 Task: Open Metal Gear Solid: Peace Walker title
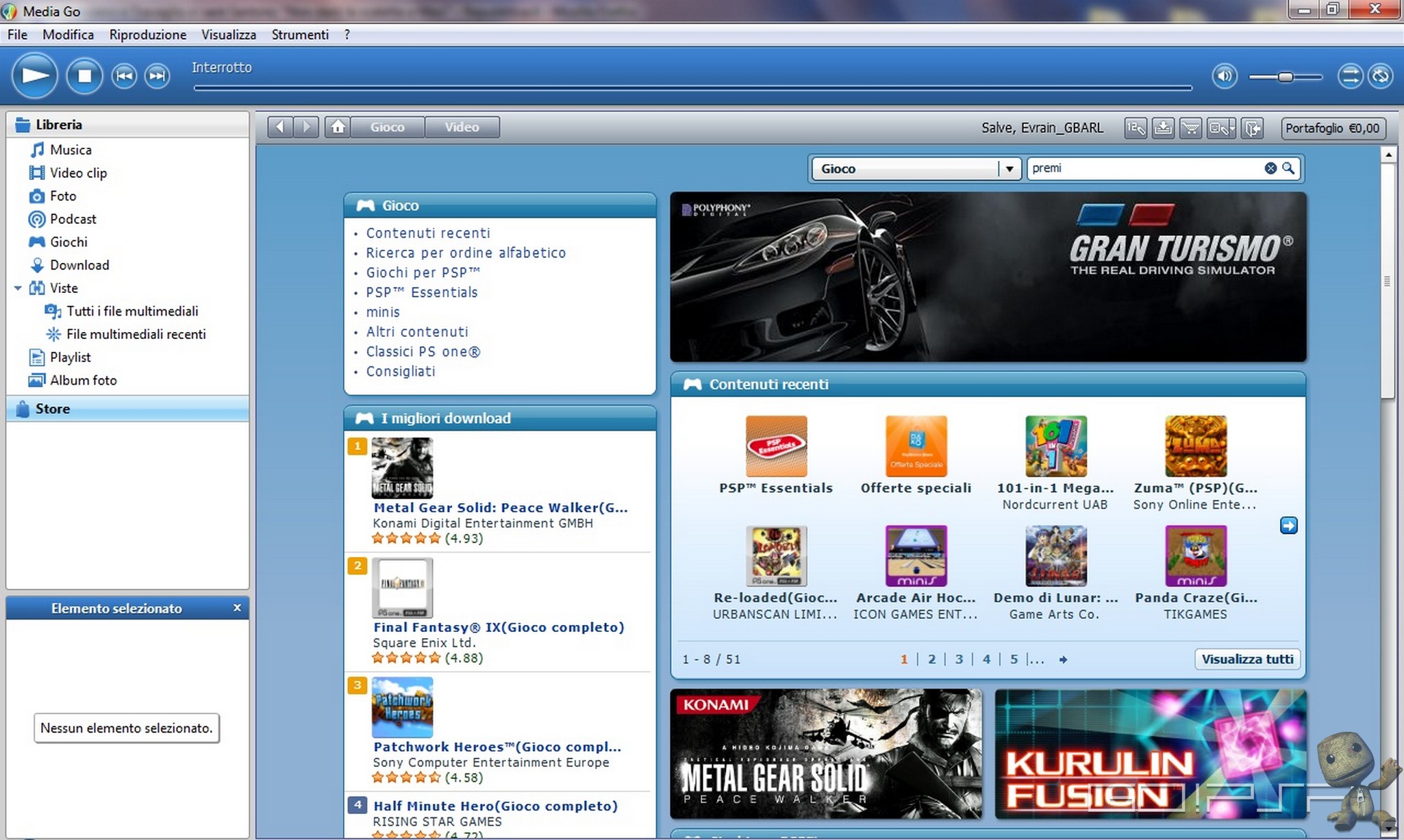tap(500, 508)
